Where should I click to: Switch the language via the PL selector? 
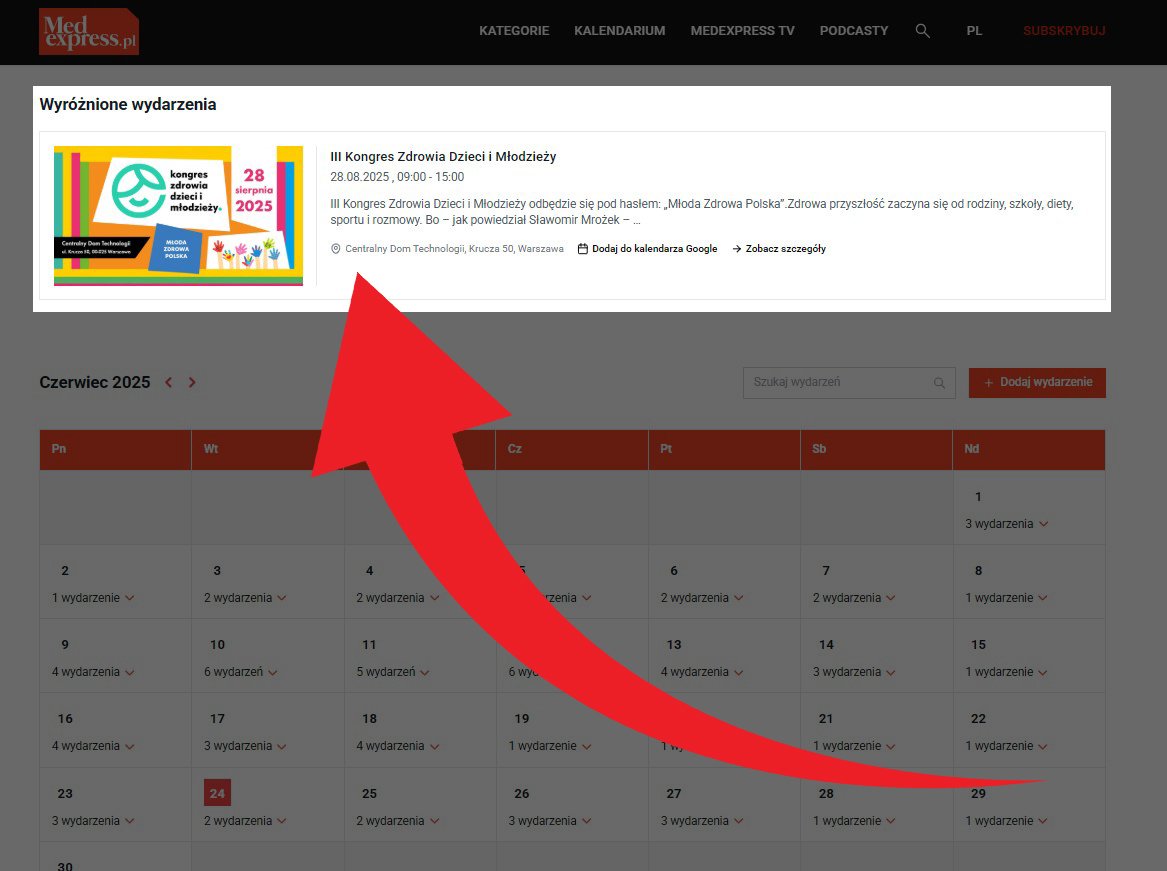(974, 31)
